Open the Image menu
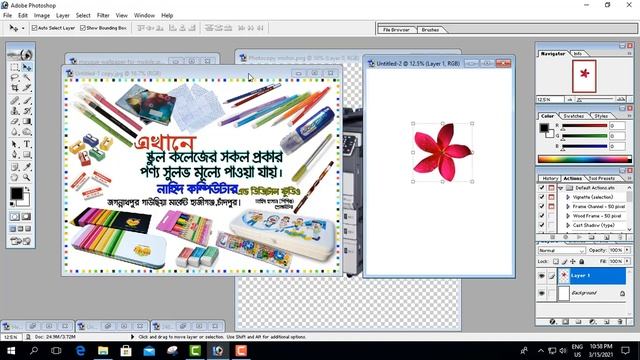The width and height of the screenshot is (640, 360). (x=42, y=16)
